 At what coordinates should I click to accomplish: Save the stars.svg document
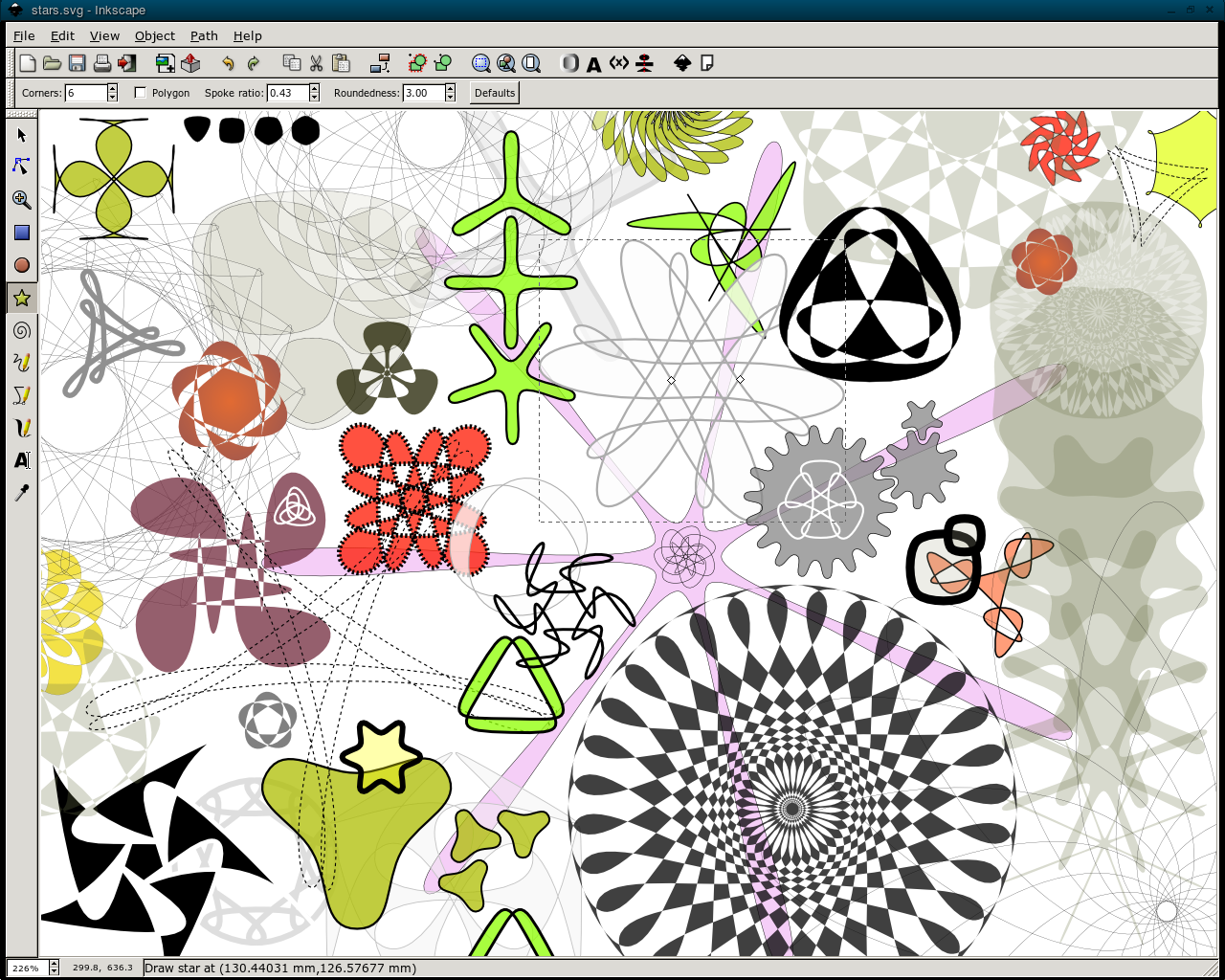tap(76, 63)
